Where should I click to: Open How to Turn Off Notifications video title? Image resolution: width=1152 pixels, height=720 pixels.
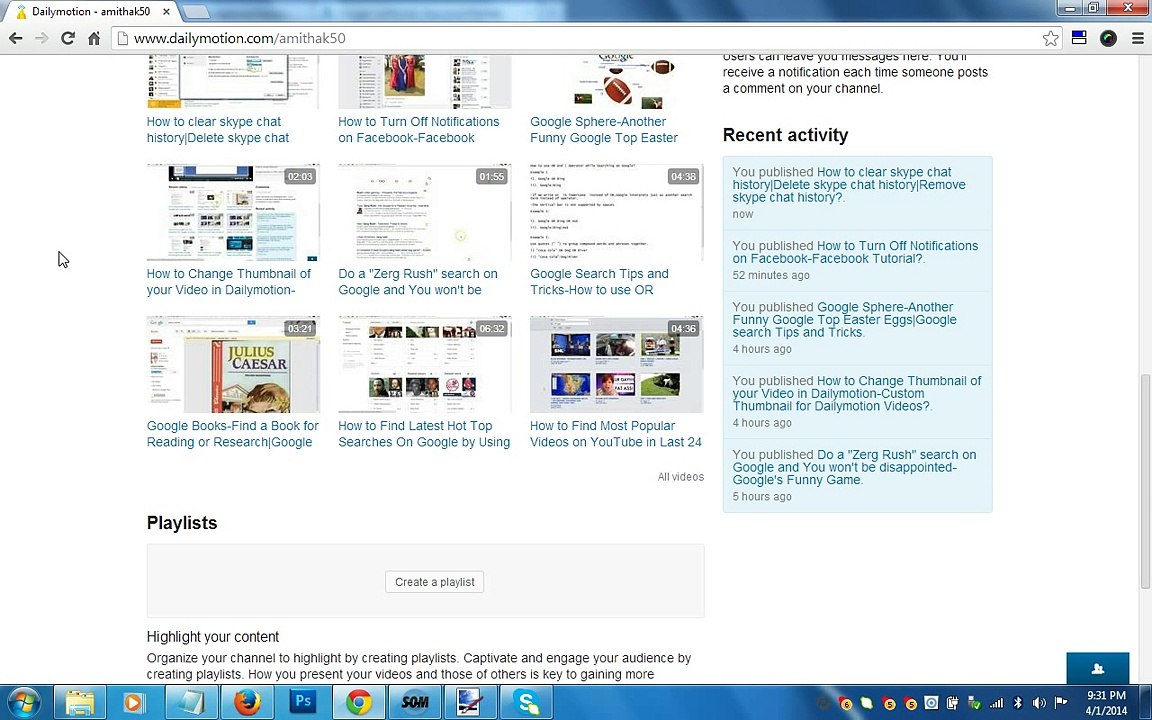[419, 130]
